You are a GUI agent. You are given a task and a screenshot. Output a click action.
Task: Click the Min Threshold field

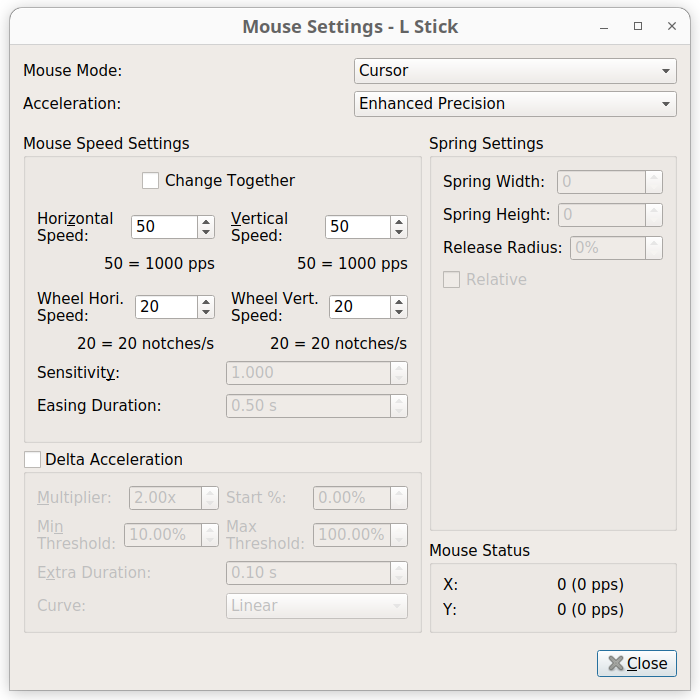click(163, 535)
